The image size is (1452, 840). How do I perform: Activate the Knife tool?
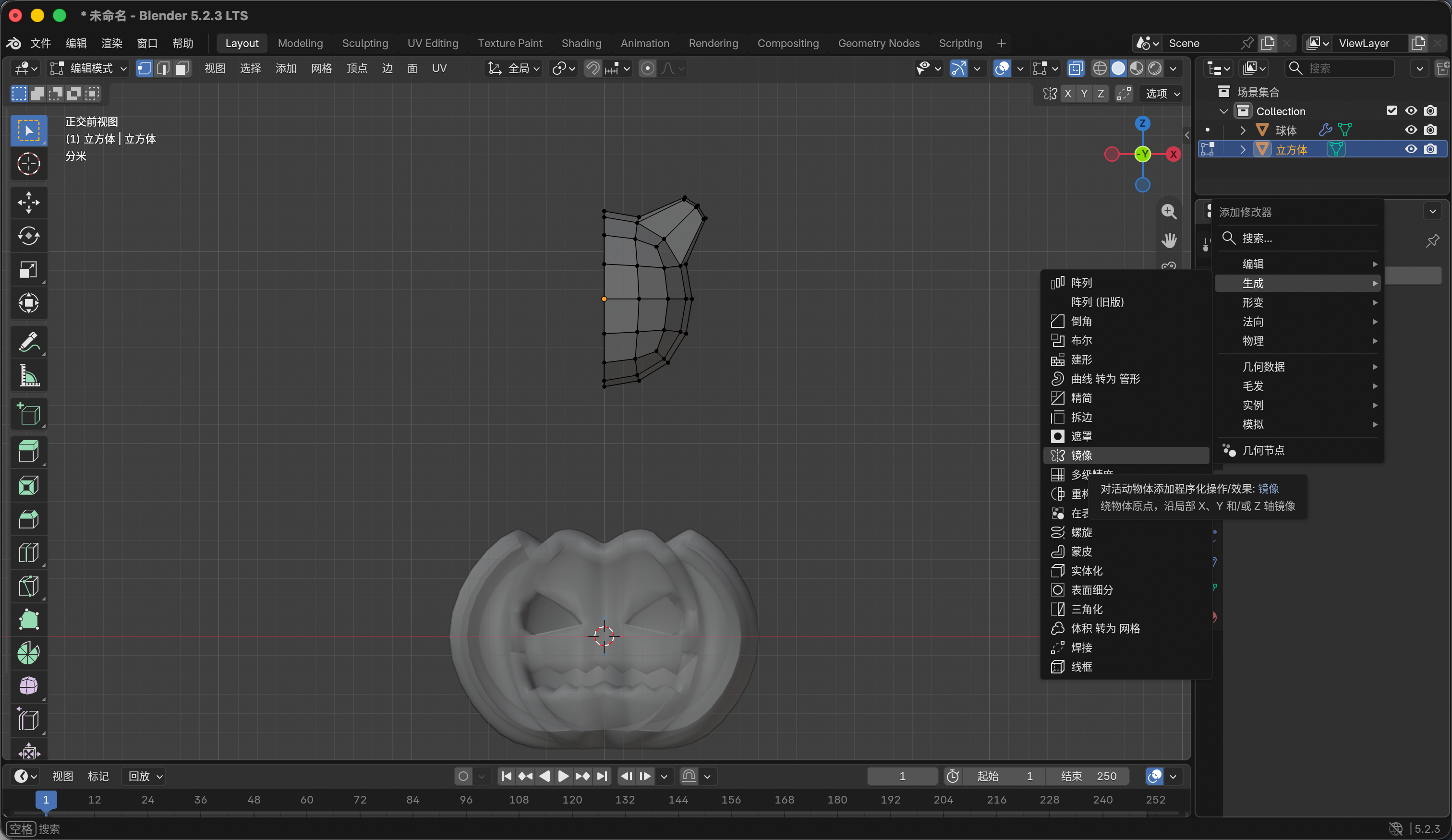(28, 587)
